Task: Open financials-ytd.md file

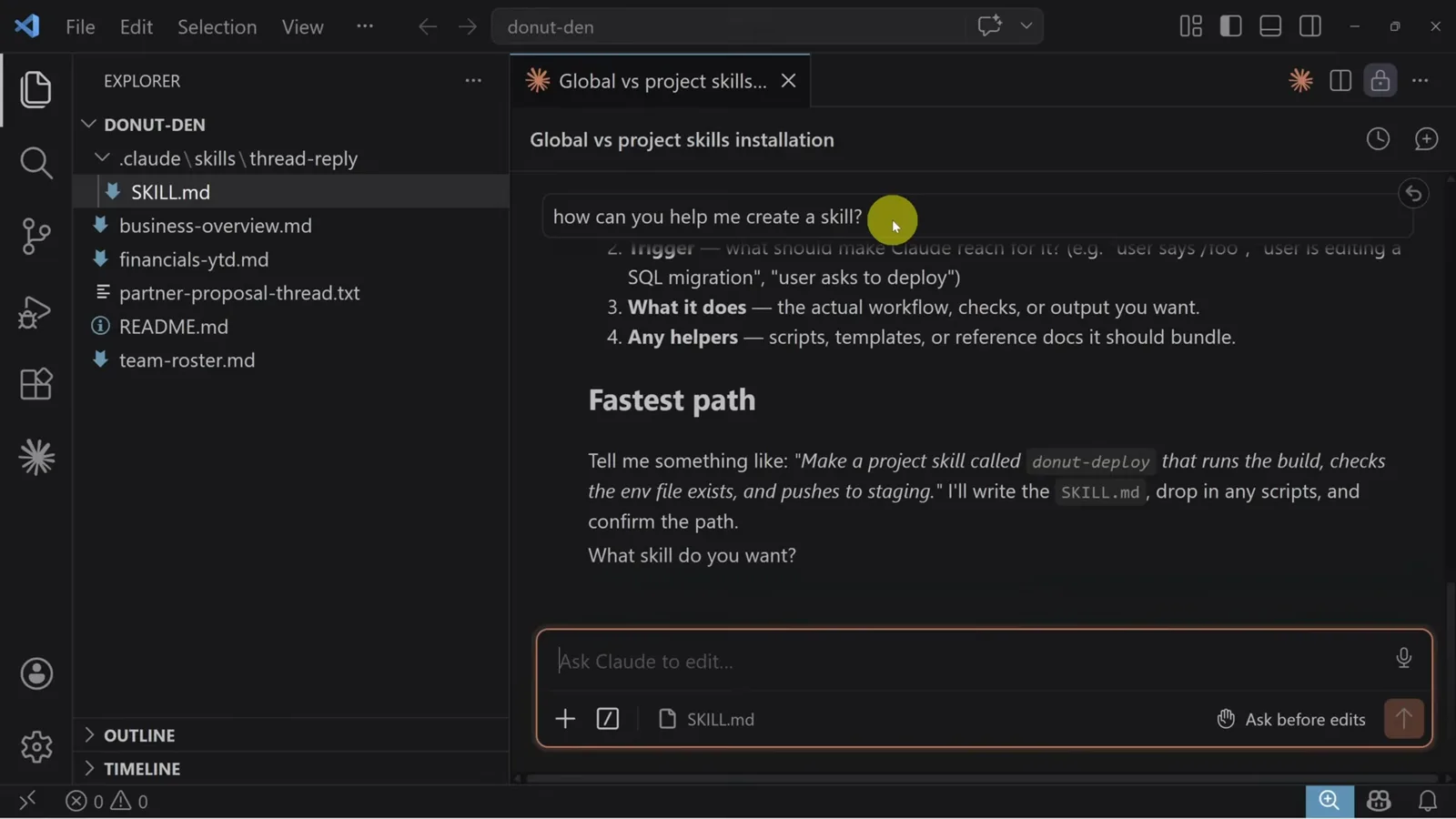Action: 291,259
